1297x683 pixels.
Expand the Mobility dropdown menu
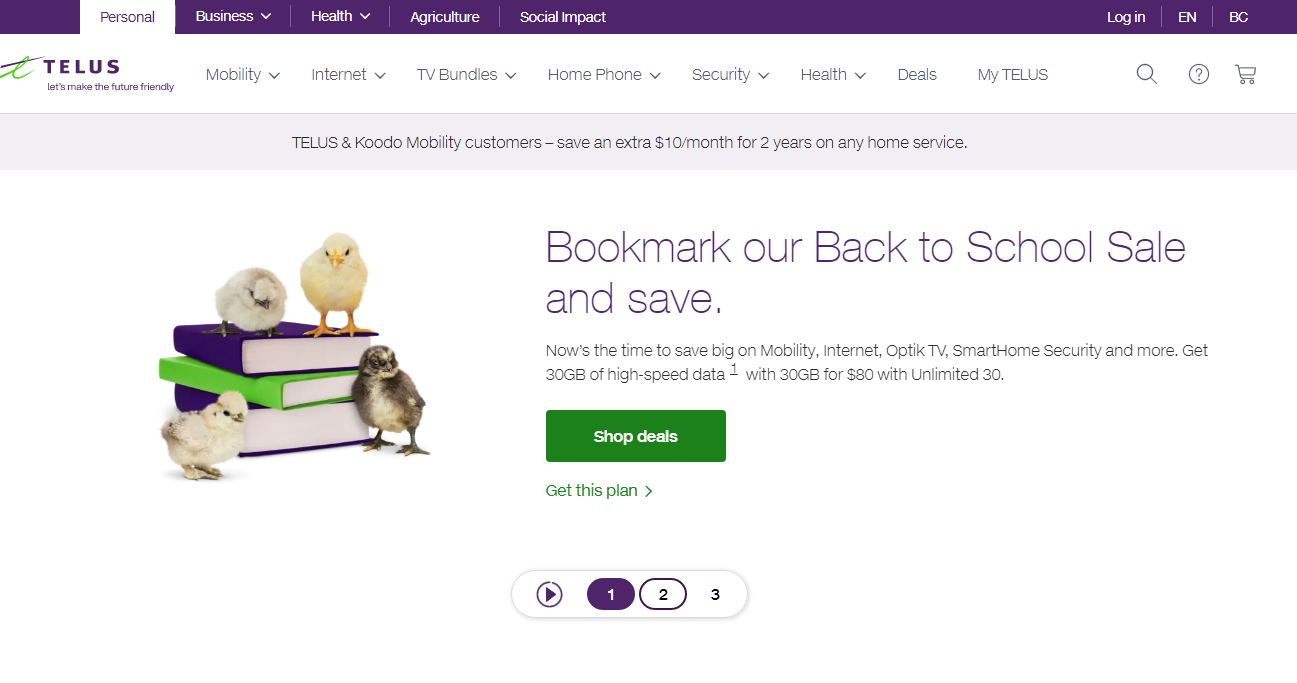point(242,75)
